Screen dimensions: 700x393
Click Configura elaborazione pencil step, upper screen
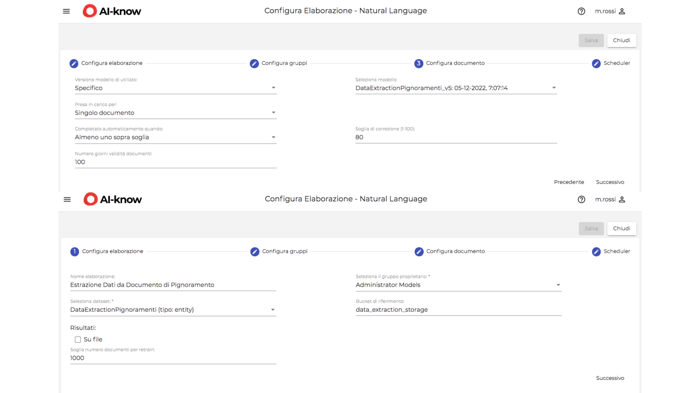tap(74, 63)
